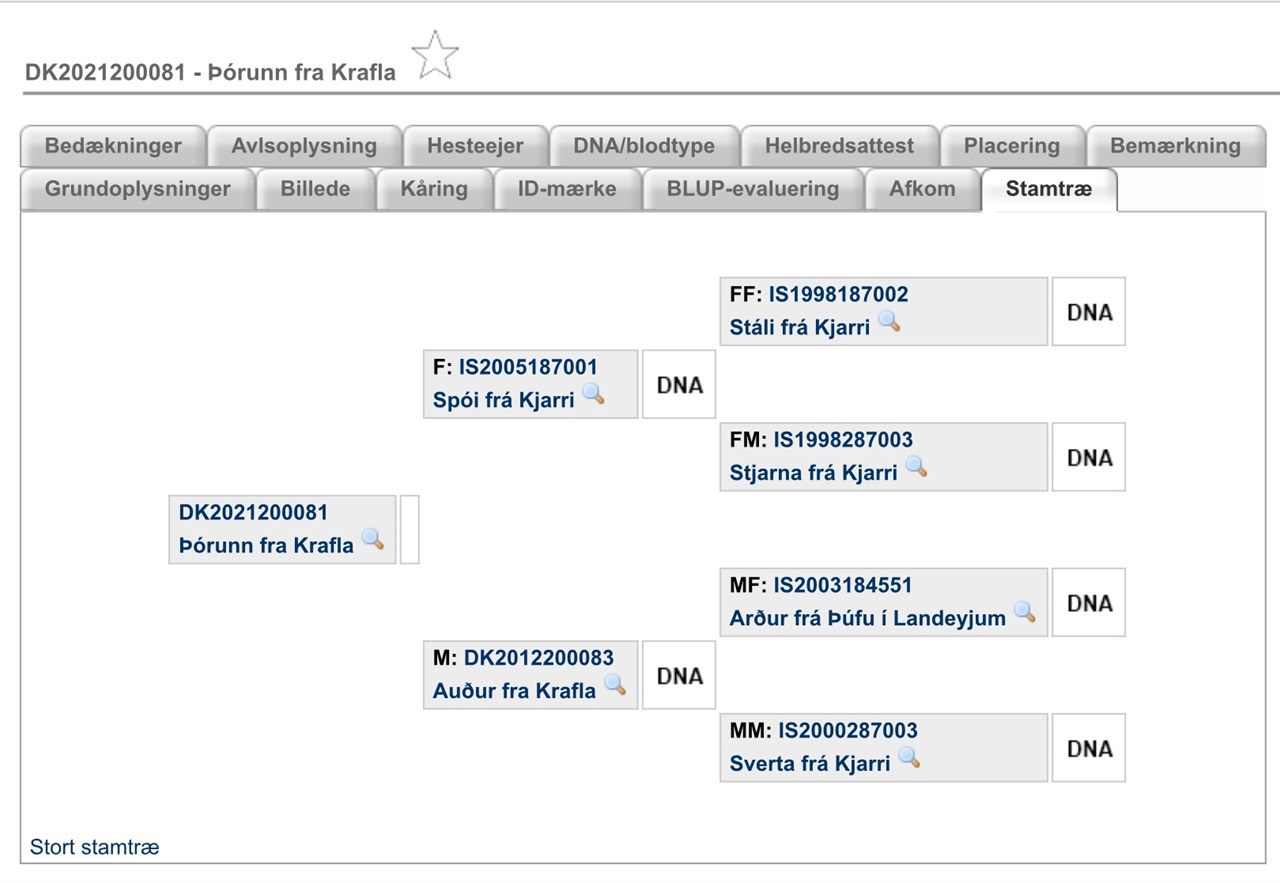Open magnifier next to Spói frá Kjarri
Screen dimensions: 1280x883
tap(593, 394)
